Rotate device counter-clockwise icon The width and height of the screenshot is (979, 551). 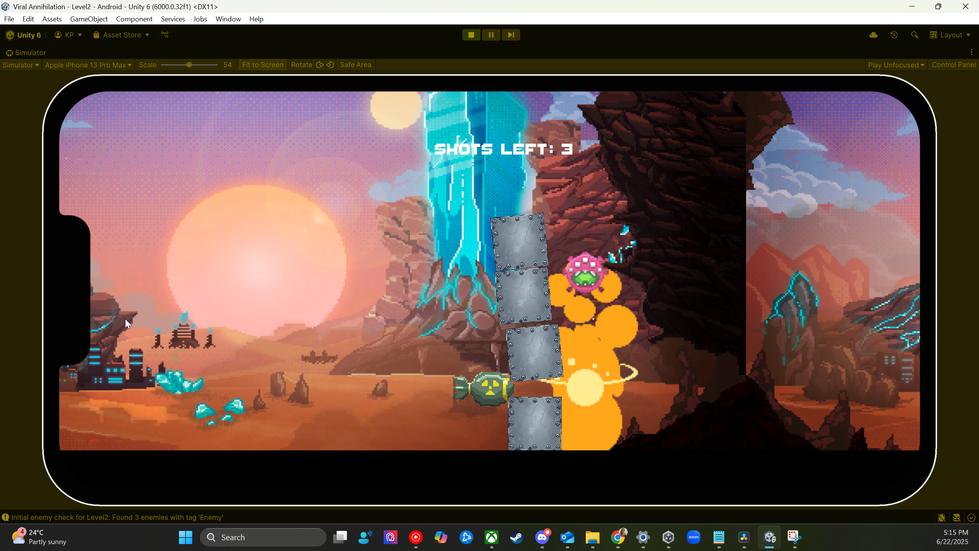click(x=320, y=65)
